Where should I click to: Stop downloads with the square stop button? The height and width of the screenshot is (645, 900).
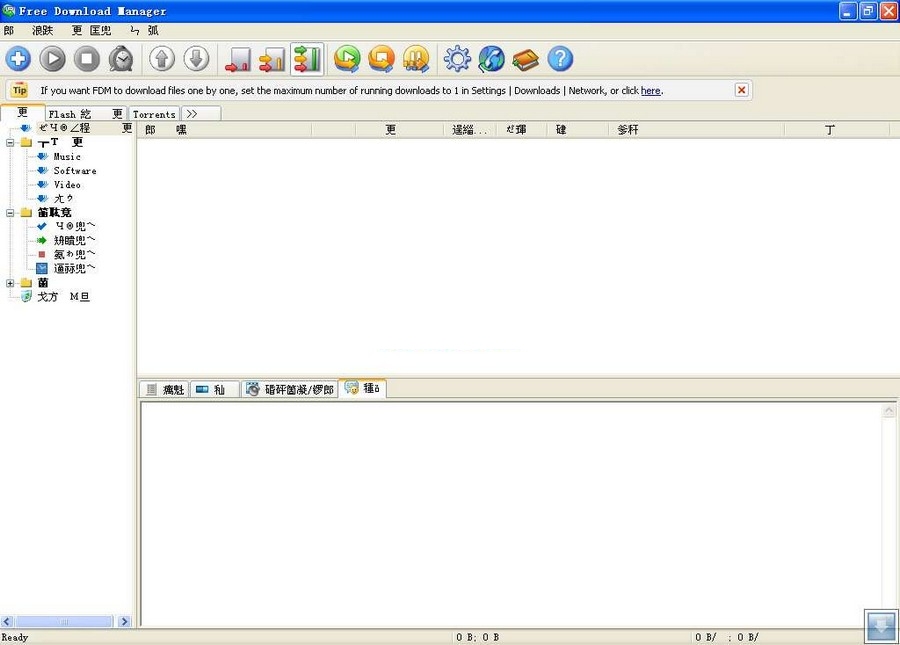87,59
